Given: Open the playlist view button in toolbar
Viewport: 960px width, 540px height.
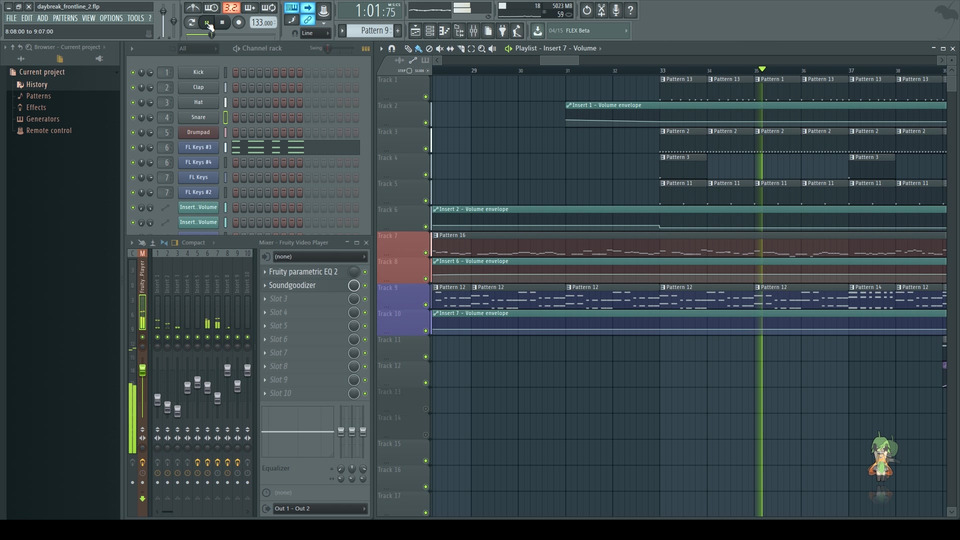Looking at the screenshot, I should coord(415,31).
